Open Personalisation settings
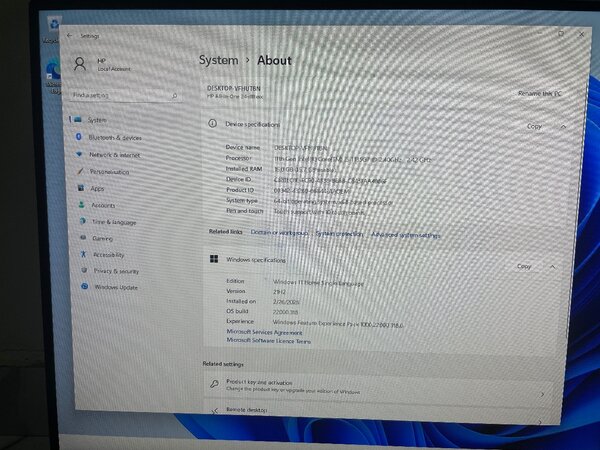 (x=109, y=172)
